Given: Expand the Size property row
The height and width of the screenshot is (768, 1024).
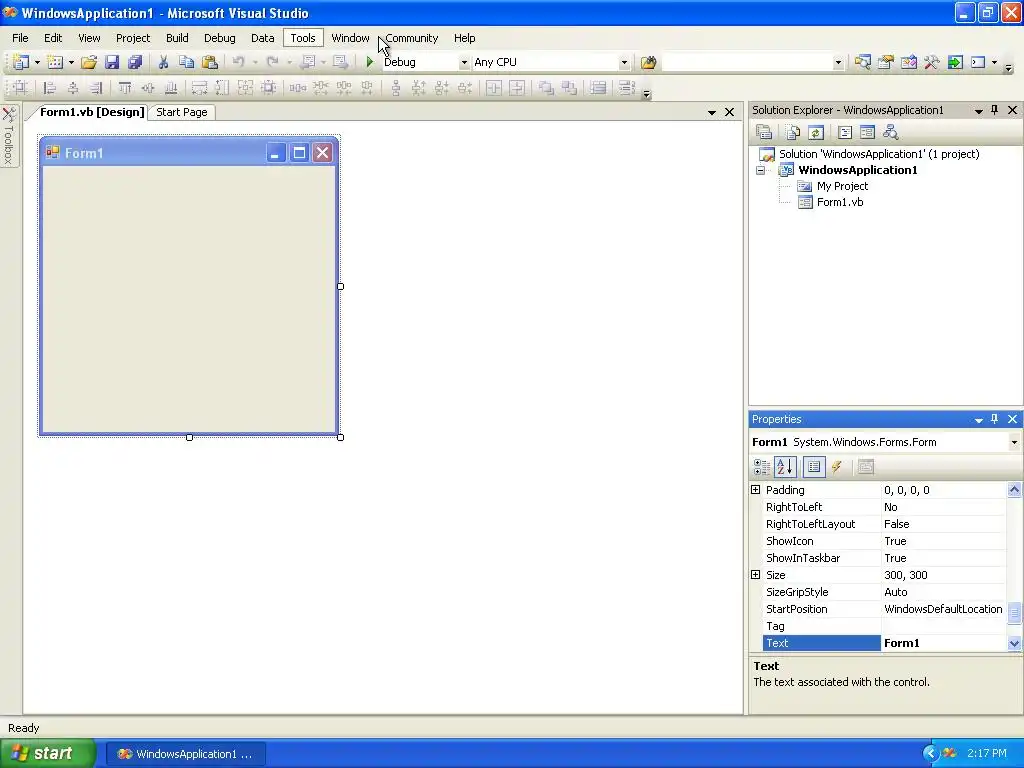Looking at the screenshot, I should [x=756, y=575].
